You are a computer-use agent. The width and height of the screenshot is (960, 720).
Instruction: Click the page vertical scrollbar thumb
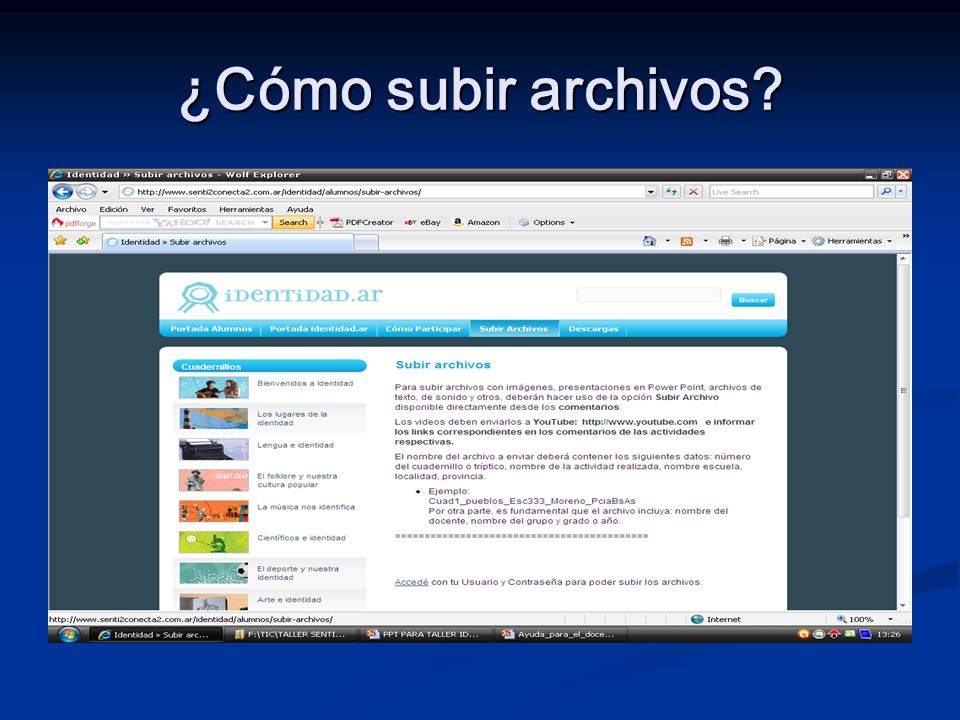click(903, 391)
